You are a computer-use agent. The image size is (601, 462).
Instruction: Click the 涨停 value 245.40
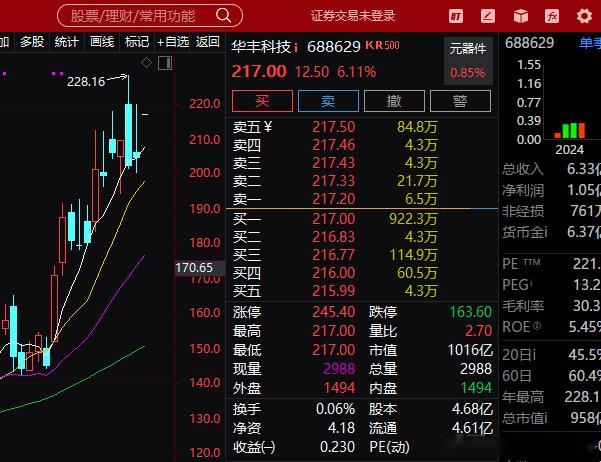(x=334, y=312)
